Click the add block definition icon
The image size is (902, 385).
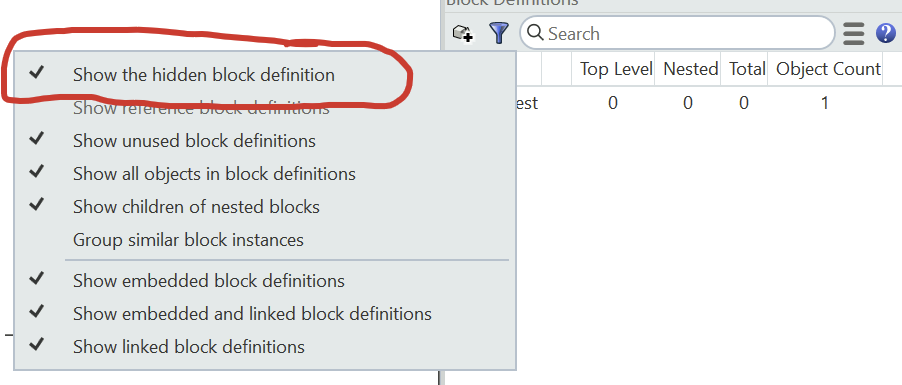[463, 33]
